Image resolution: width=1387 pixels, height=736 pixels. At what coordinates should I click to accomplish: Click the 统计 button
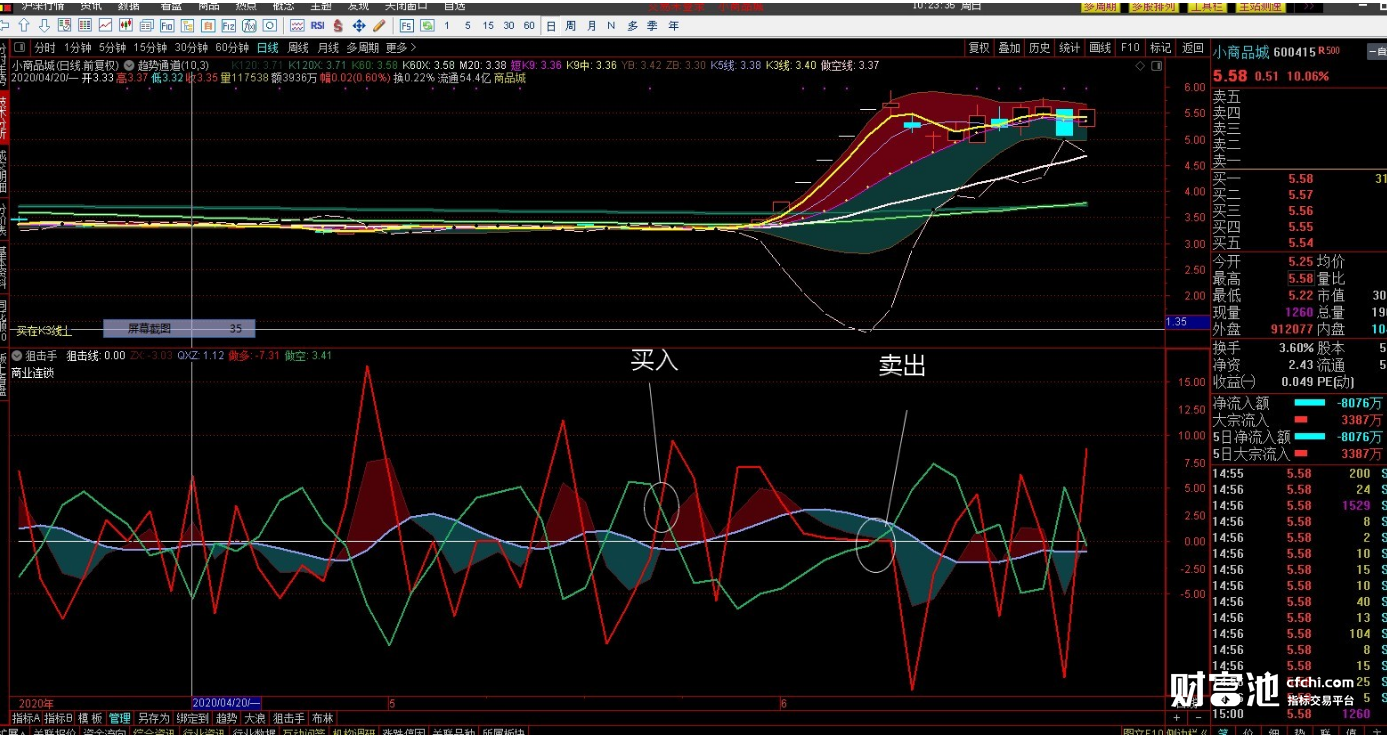pyautogui.click(x=1070, y=47)
